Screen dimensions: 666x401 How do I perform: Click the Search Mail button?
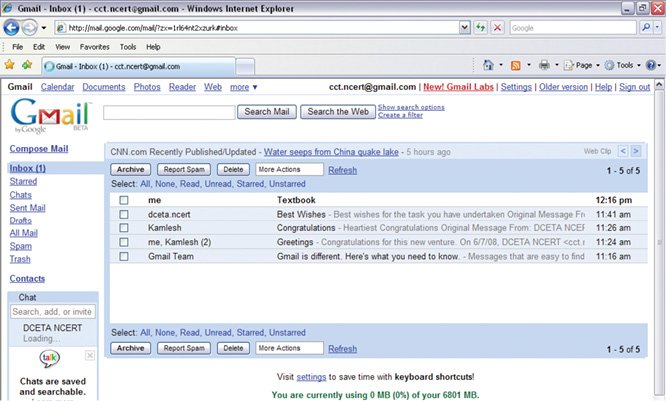(267, 112)
